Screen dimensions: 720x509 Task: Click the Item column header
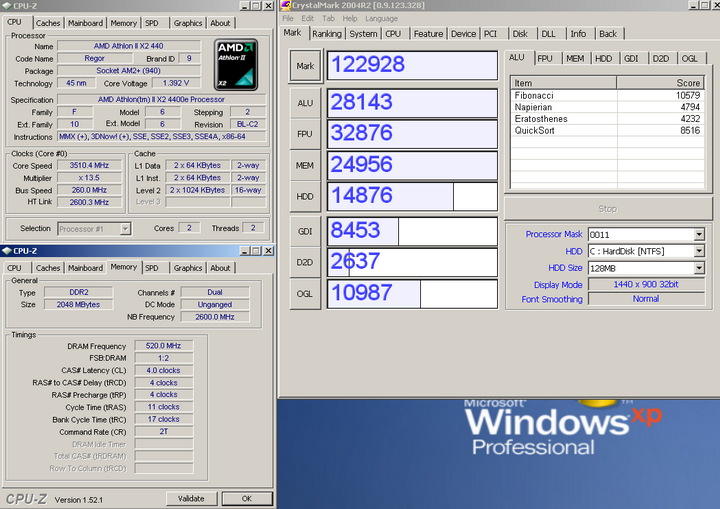563,83
